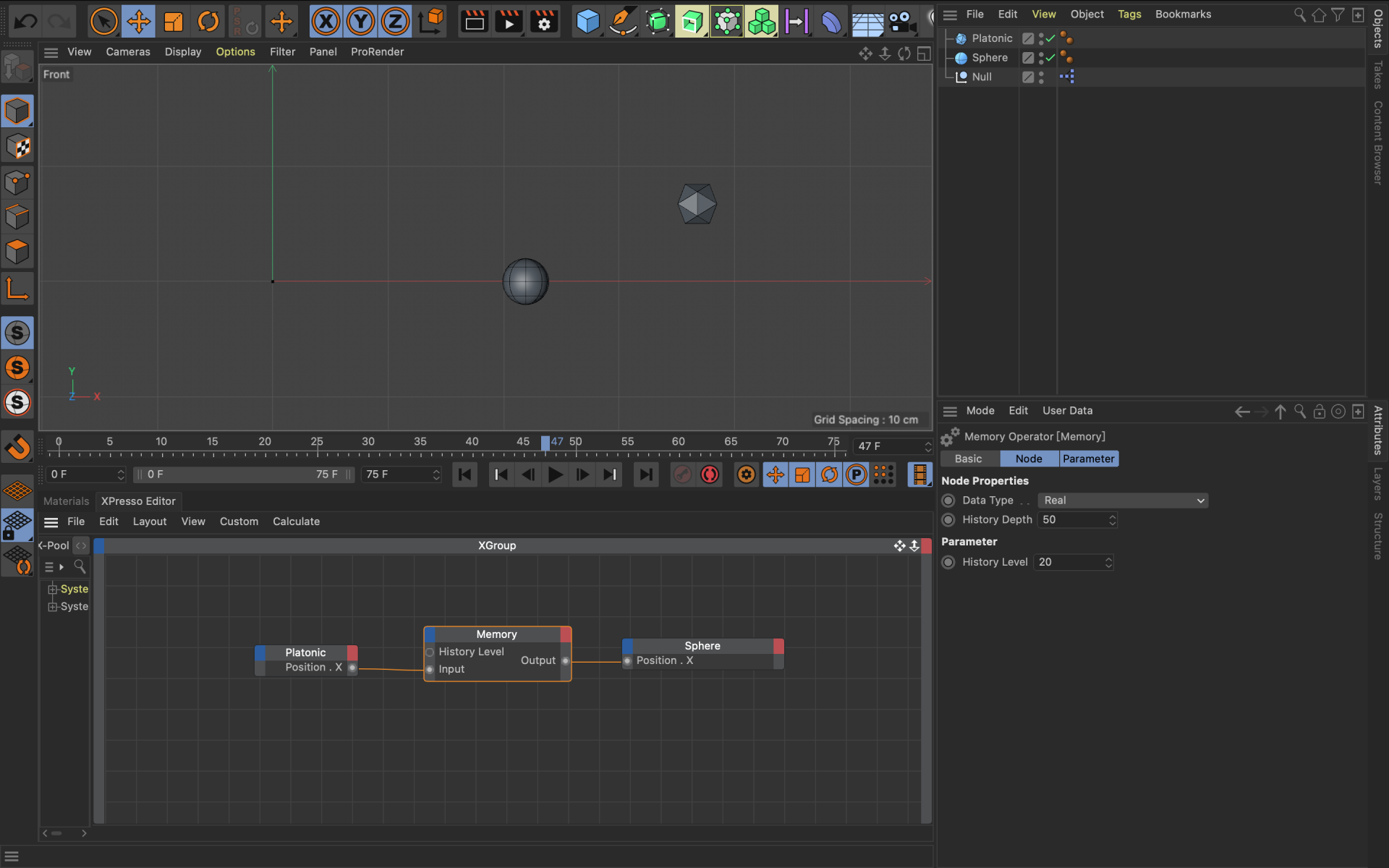This screenshot has height=868, width=1389.
Task: Click the Platonic node output port corner
Action: click(x=352, y=652)
